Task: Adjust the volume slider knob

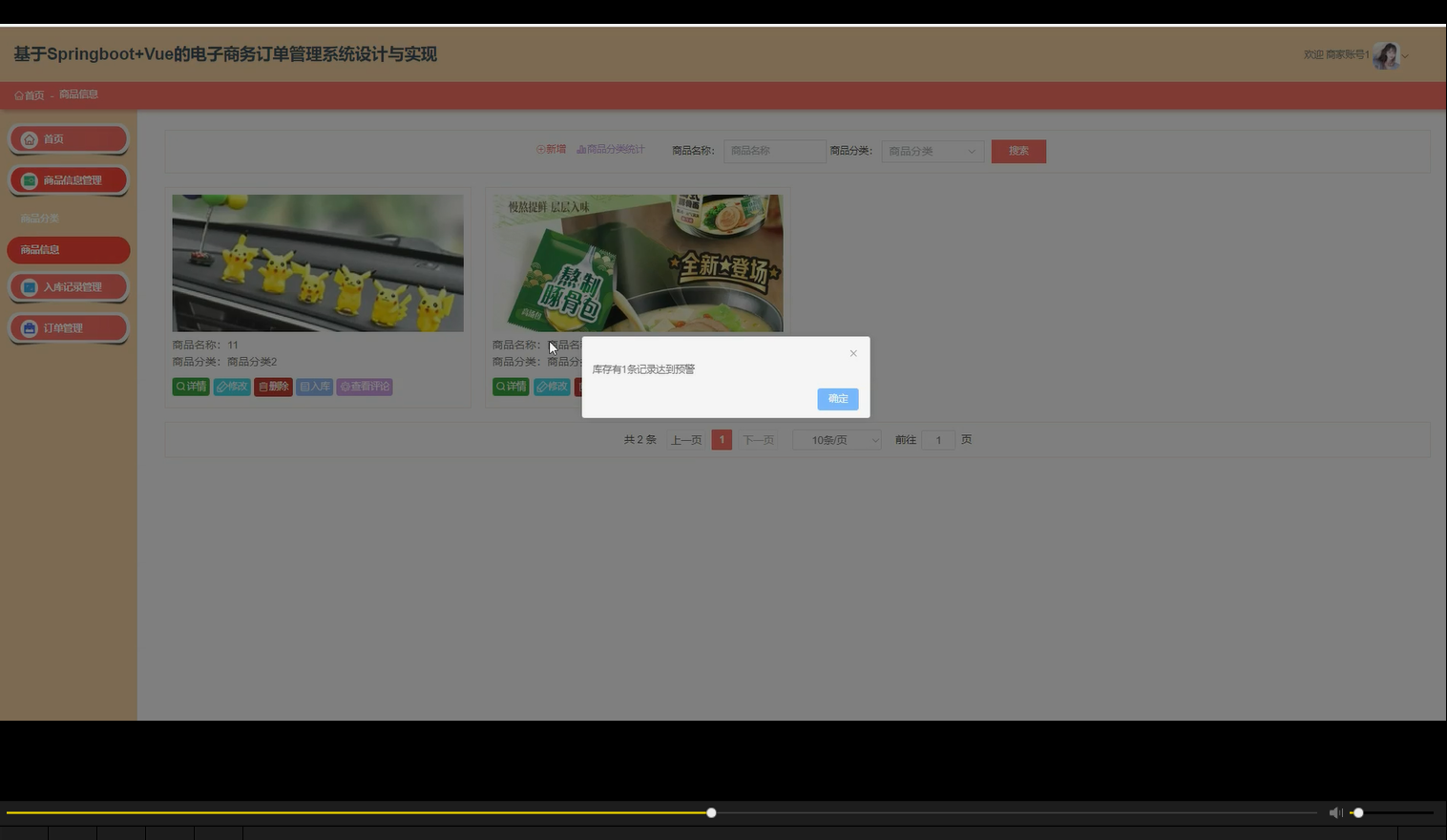Action: pyautogui.click(x=1358, y=812)
